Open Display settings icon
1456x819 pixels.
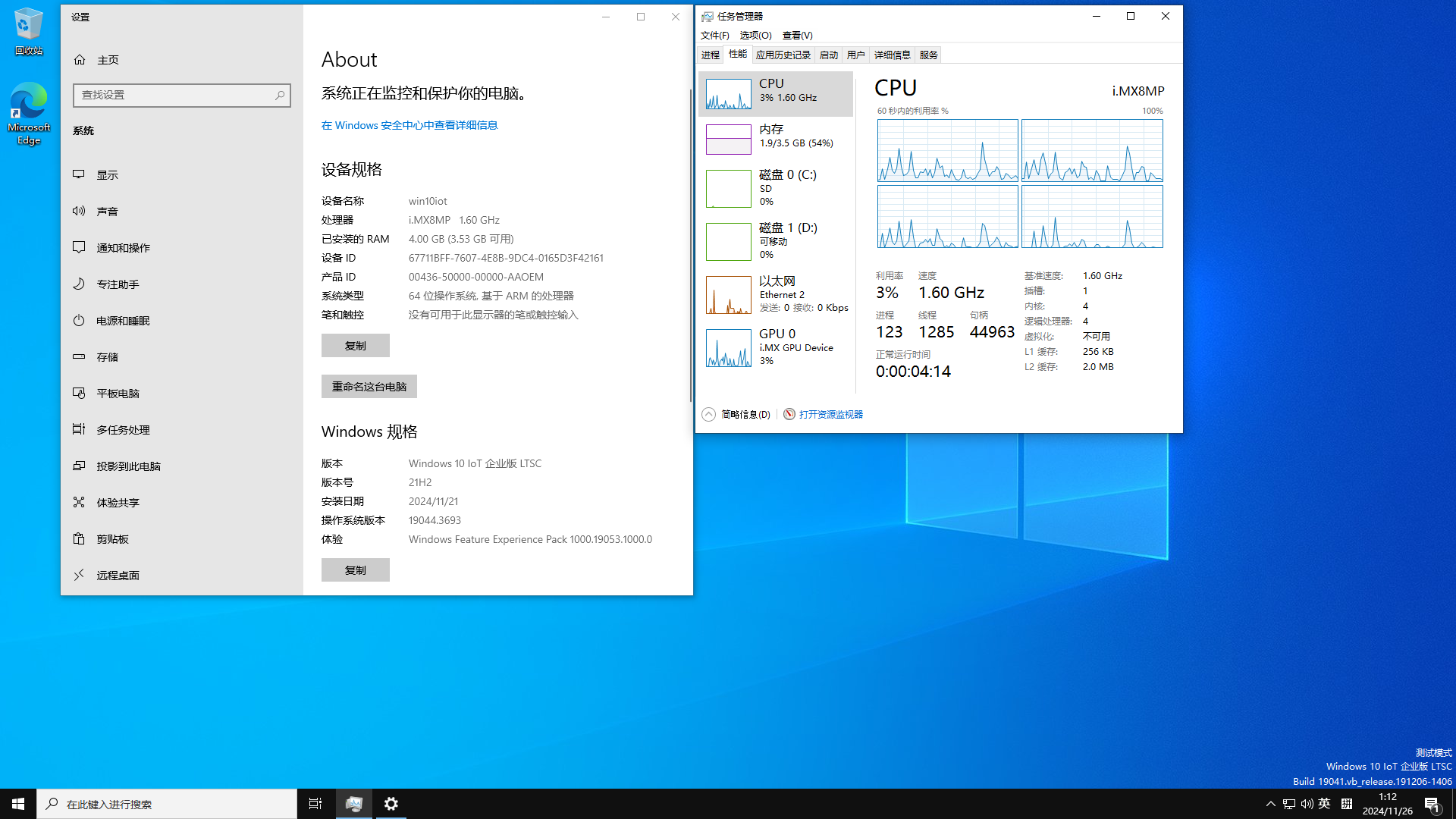coord(79,174)
